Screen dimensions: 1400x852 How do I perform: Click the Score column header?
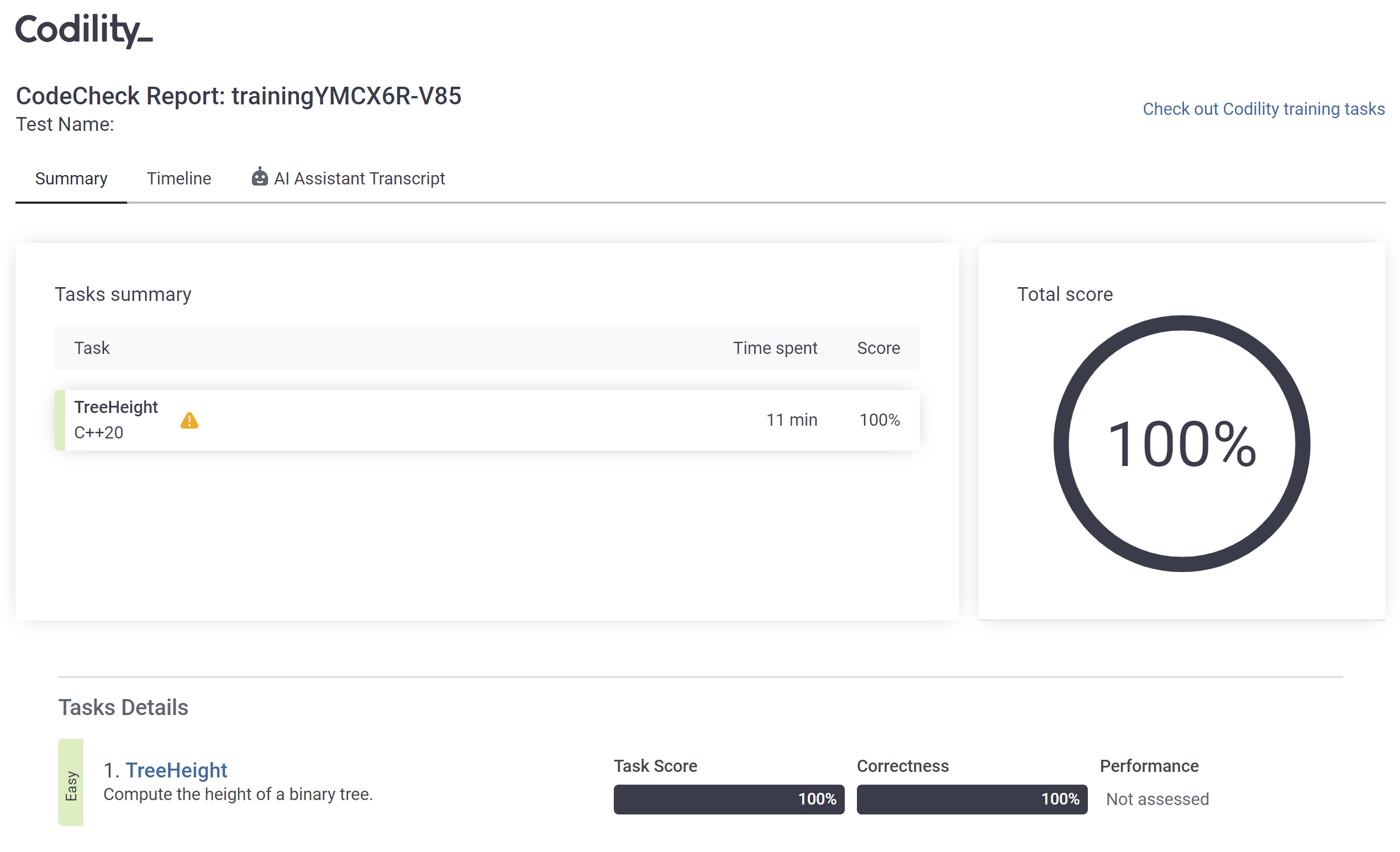[878, 348]
